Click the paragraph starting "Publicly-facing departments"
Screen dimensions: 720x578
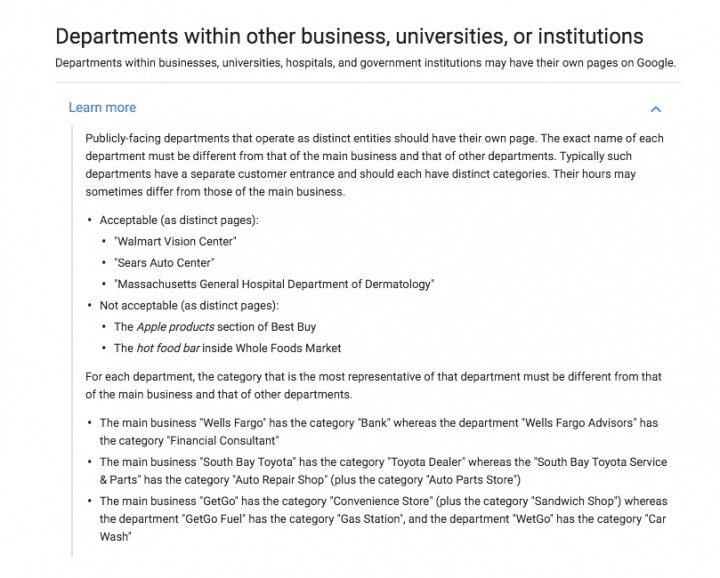[x=374, y=165]
